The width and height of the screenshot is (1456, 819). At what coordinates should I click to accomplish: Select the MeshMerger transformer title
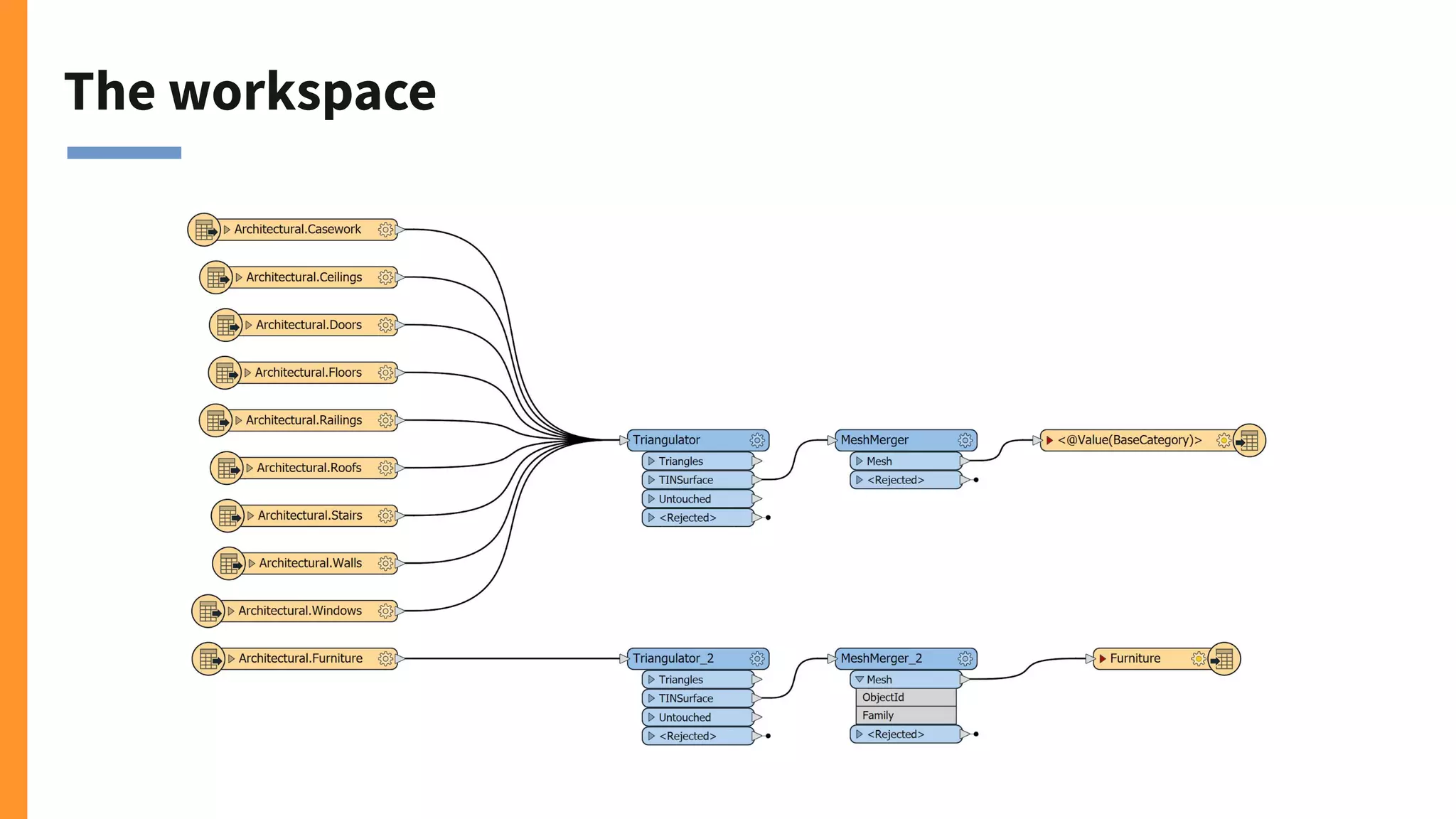coord(875,440)
